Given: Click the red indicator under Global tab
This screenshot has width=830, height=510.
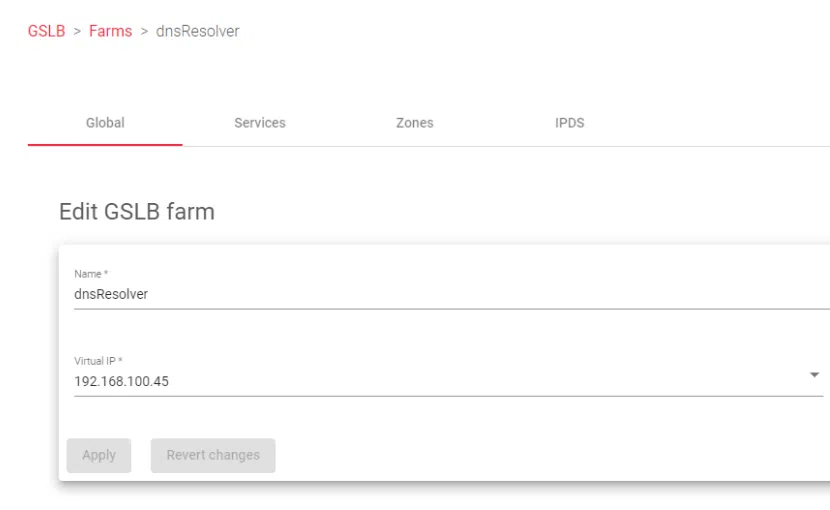Looking at the screenshot, I should pyautogui.click(x=105, y=145).
